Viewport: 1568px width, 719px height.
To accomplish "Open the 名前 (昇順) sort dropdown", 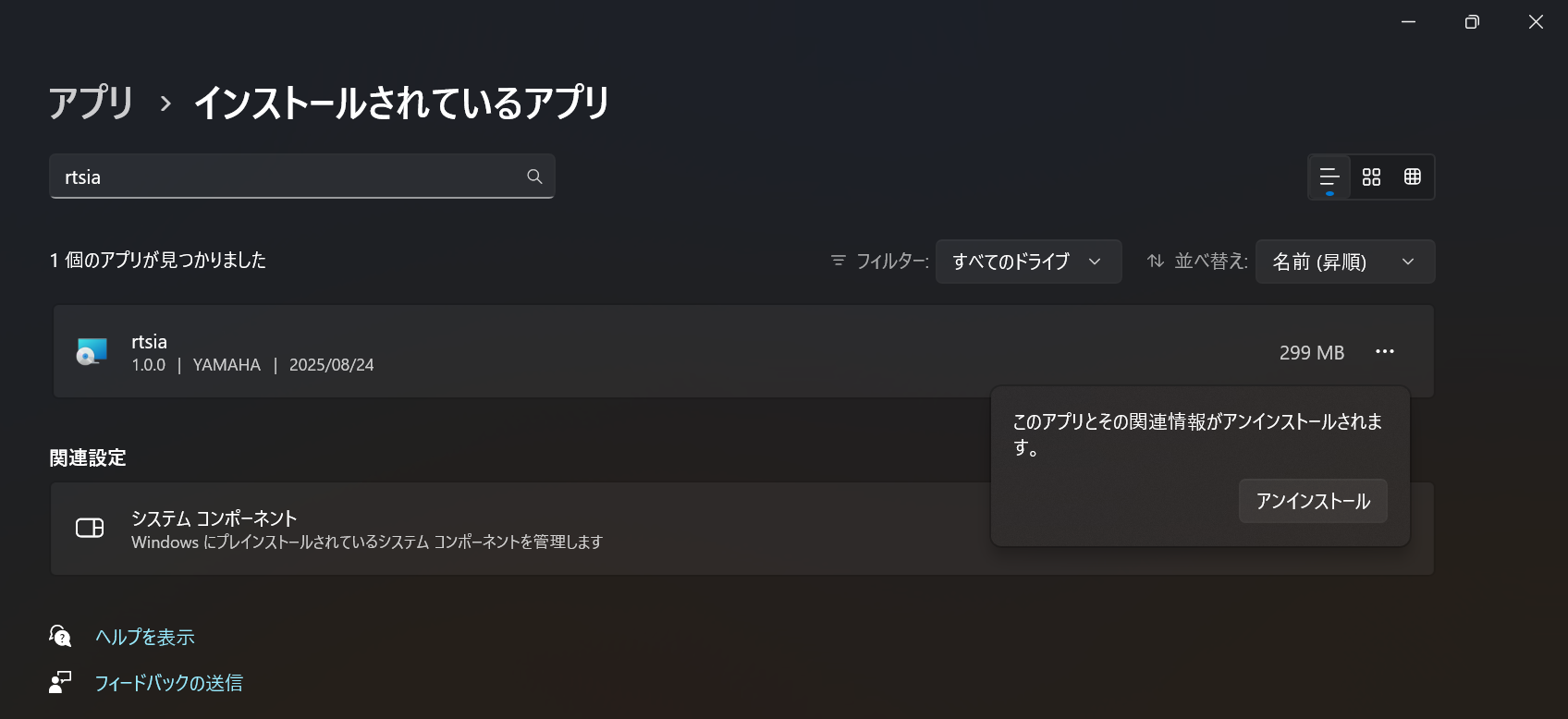I will (x=1345, y=262).
